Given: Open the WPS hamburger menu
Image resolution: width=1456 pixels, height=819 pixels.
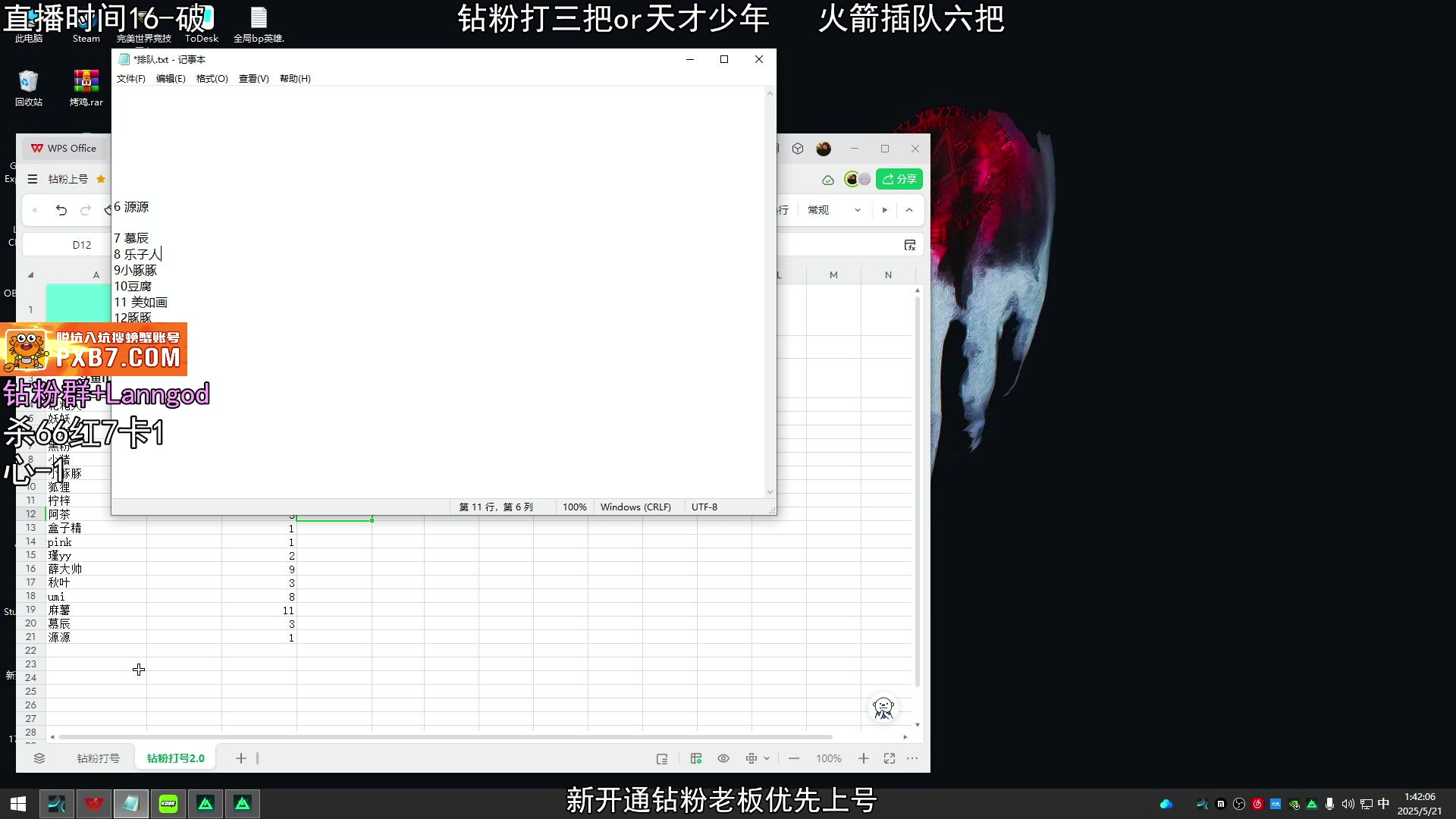Looking at the screenshot, I should tap(33, 179).
